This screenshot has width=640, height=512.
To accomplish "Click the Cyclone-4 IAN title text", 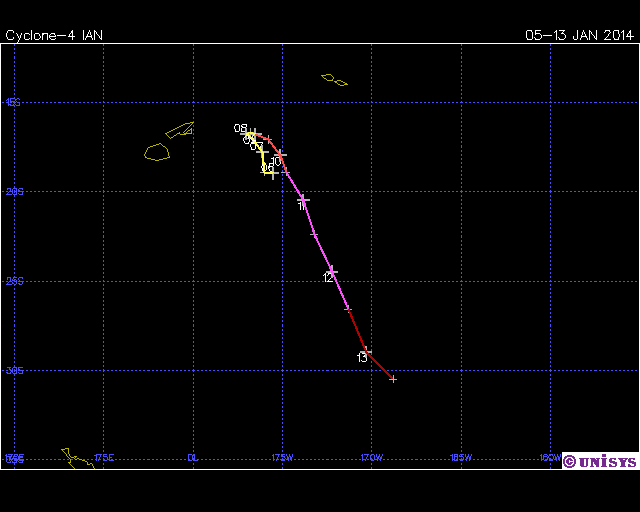I will (x=54, y=35).
